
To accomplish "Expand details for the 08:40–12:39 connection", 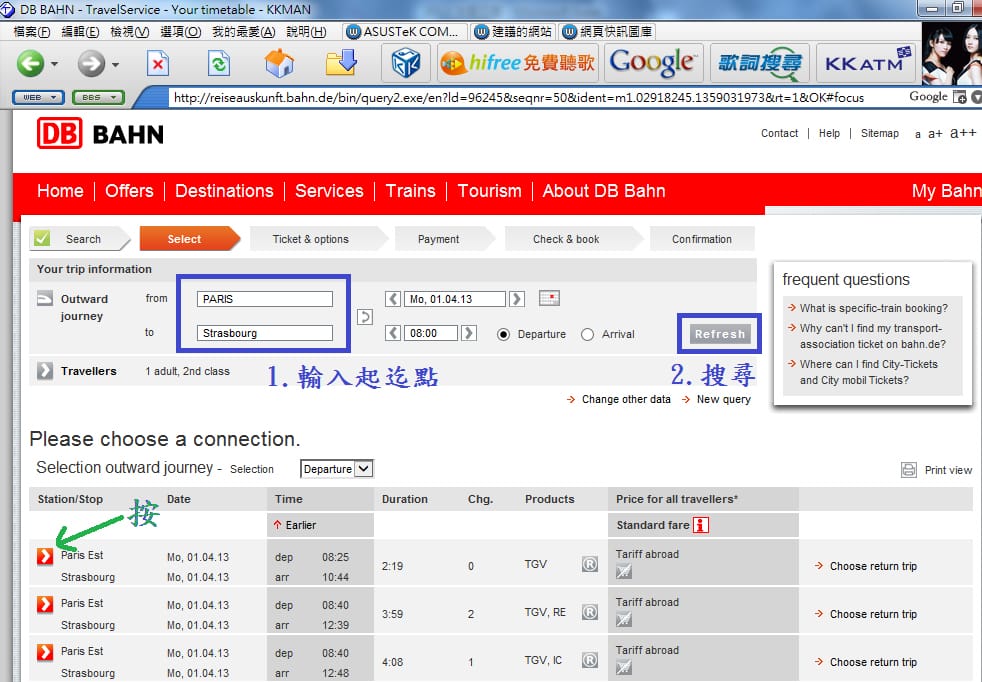I will pyautogui.click(x=44, y=604).
